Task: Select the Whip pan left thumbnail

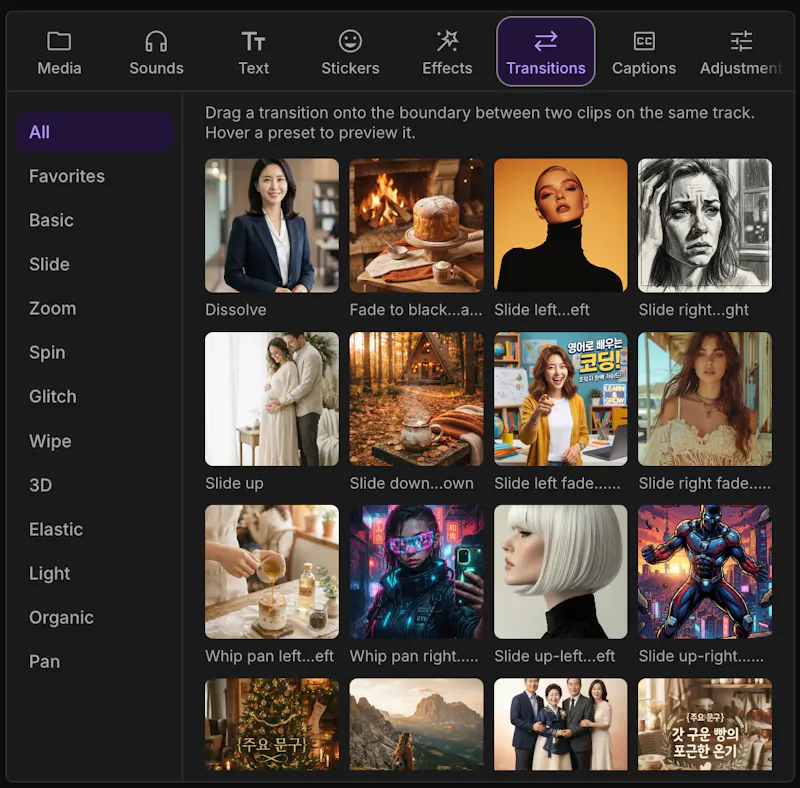Action: 272,572
